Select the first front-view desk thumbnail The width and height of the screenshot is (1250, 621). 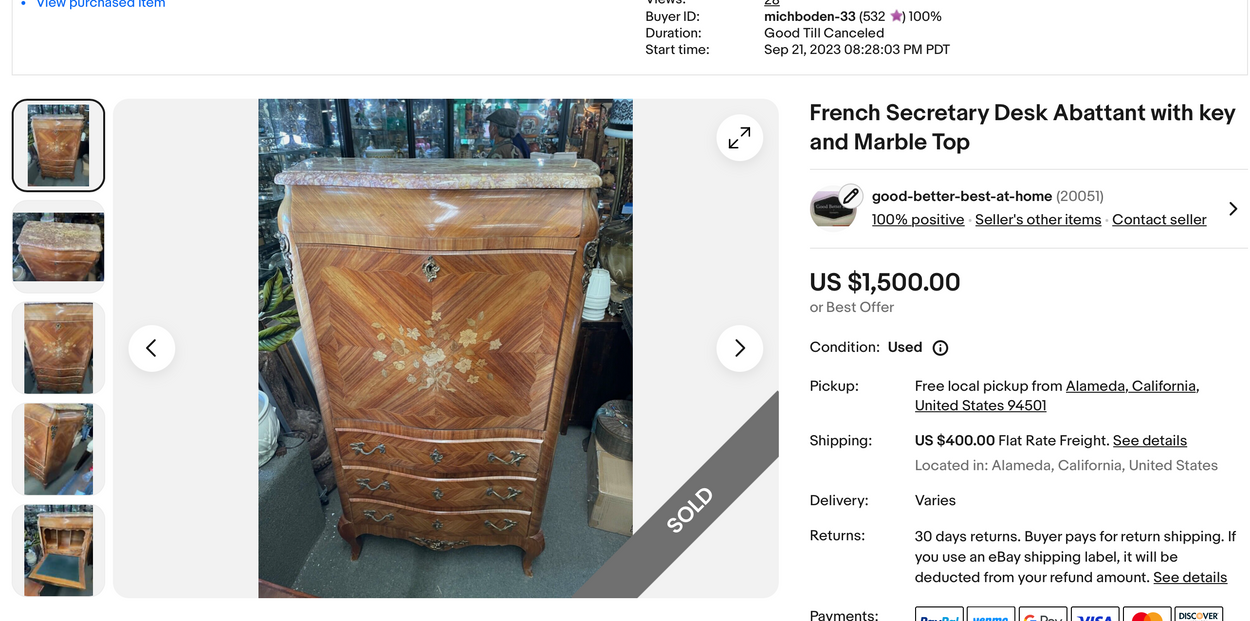tap(58, 146)
